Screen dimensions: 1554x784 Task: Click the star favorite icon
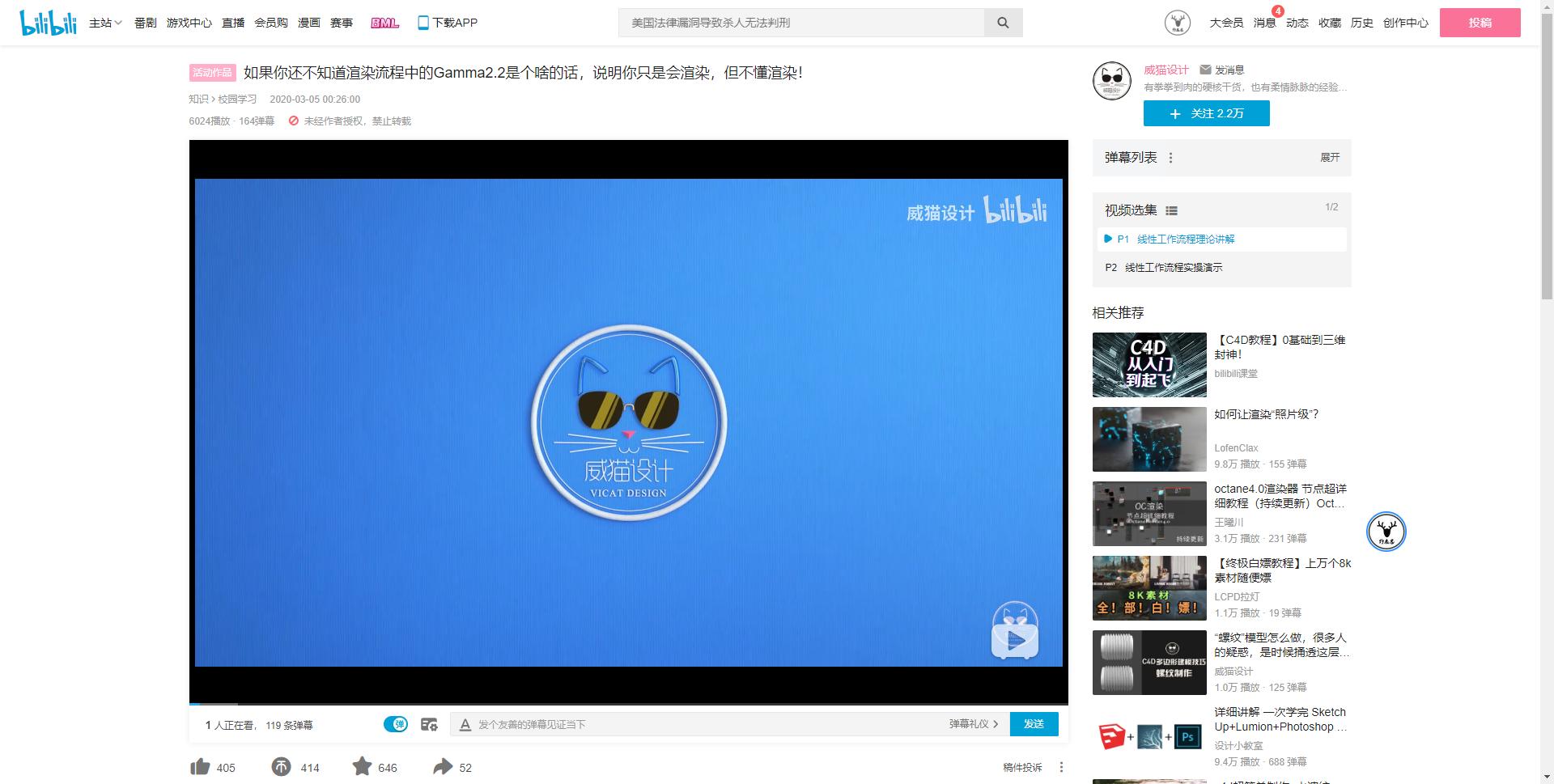[362, 767]
